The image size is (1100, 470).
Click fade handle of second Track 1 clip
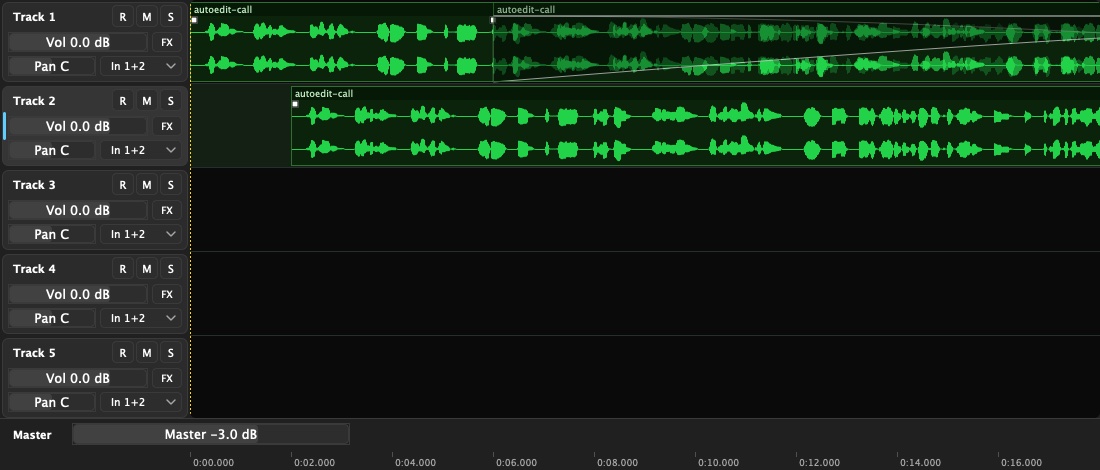tap(492, 20)
